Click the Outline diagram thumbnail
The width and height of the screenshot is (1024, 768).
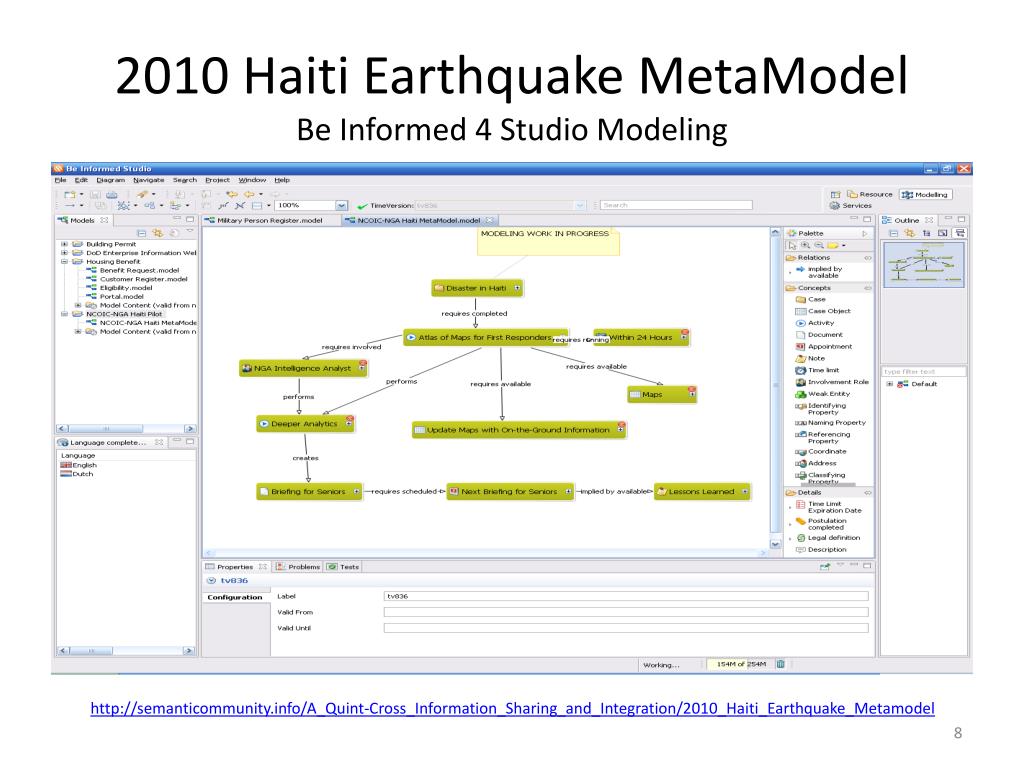pyautogui.click(x=923, y=264)
